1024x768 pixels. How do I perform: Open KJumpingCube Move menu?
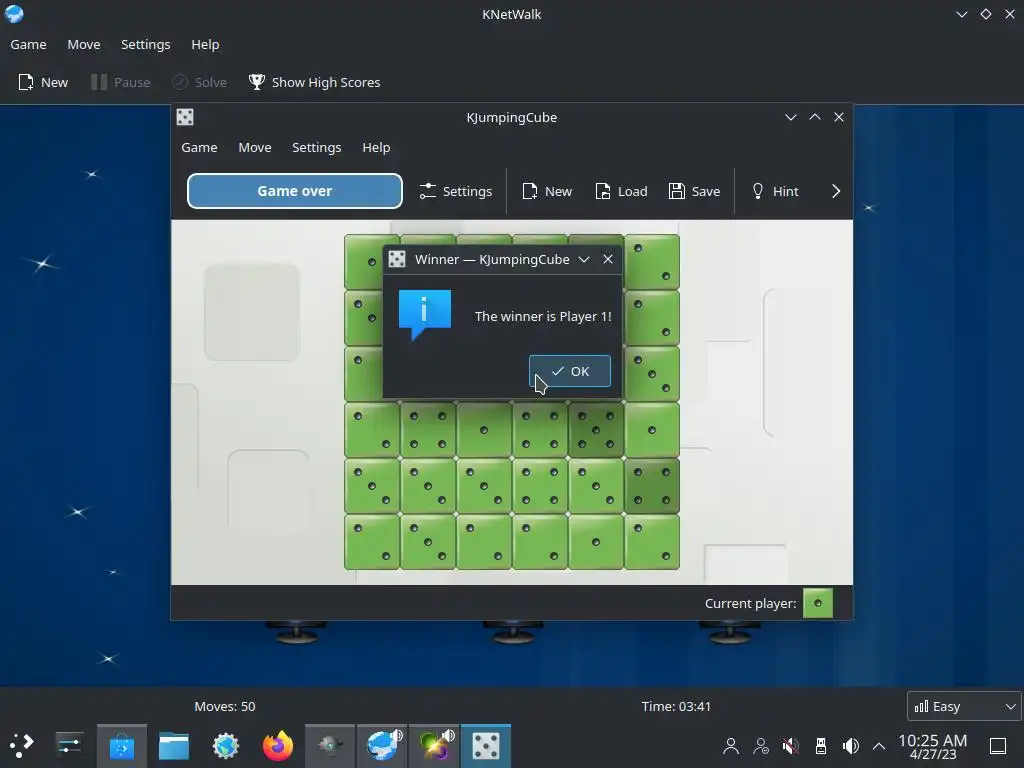pos(255,148)
